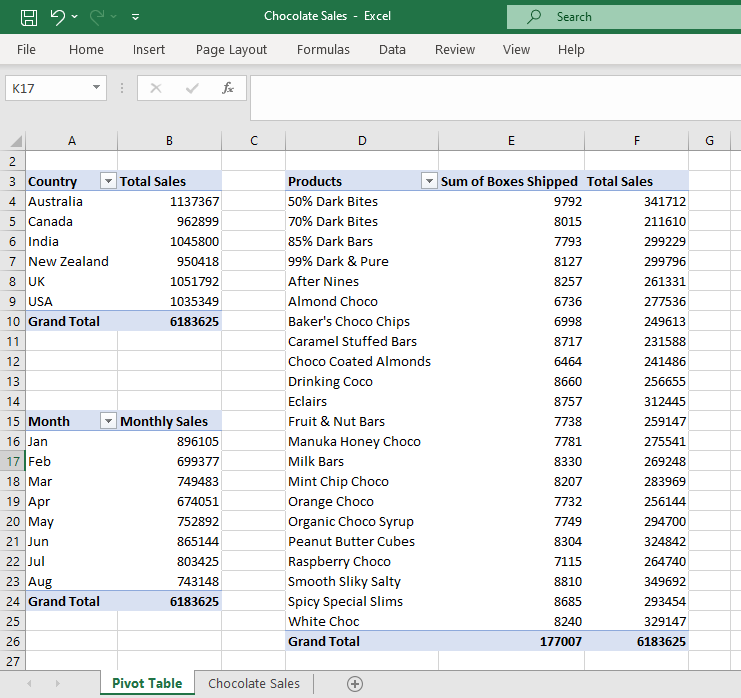The width and height of the screenshot is (741, 698).
Task: Click the Monthly Sales header cell
Action: (169, 421)
